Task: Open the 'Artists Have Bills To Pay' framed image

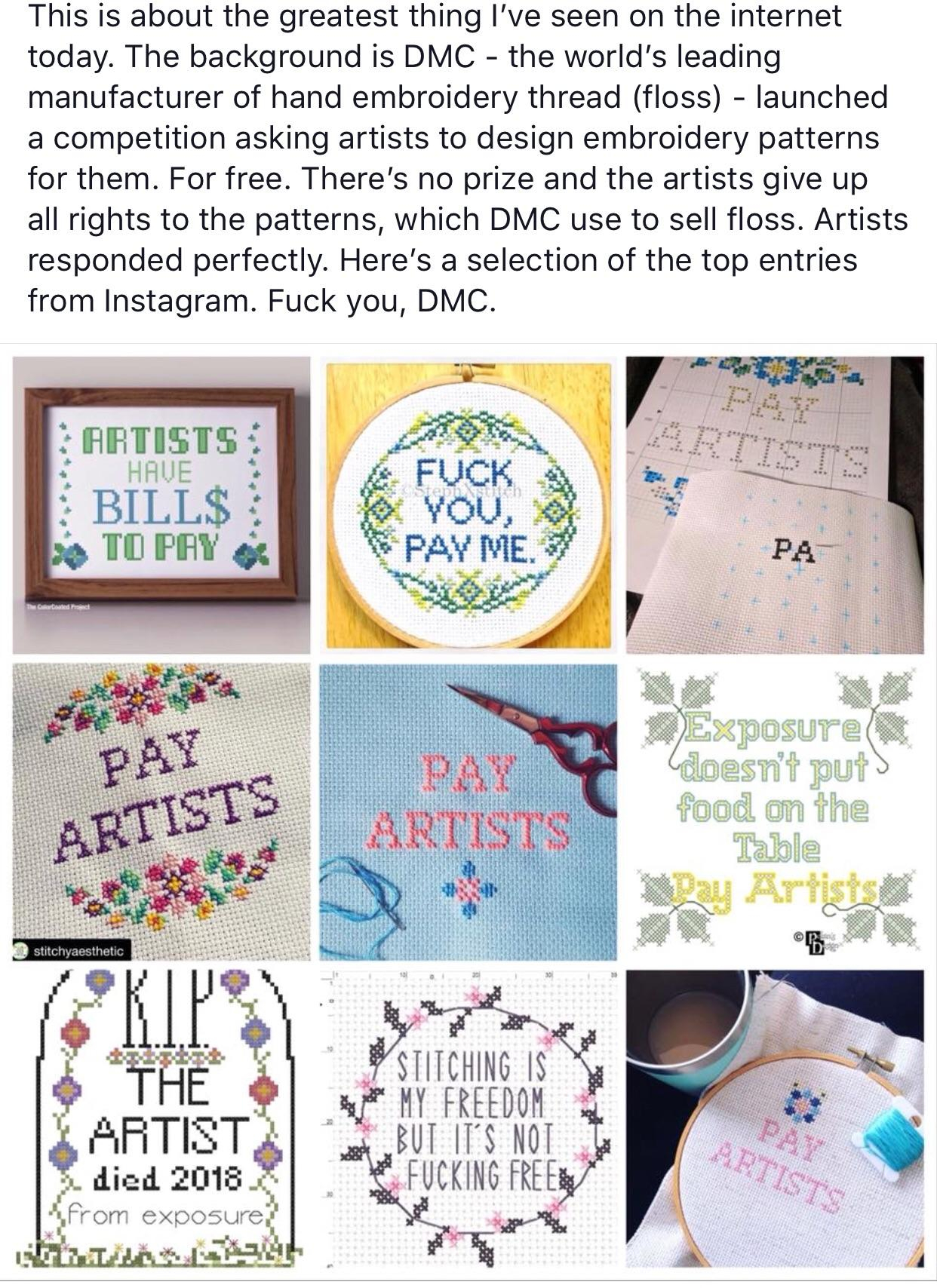Action: 161,504
